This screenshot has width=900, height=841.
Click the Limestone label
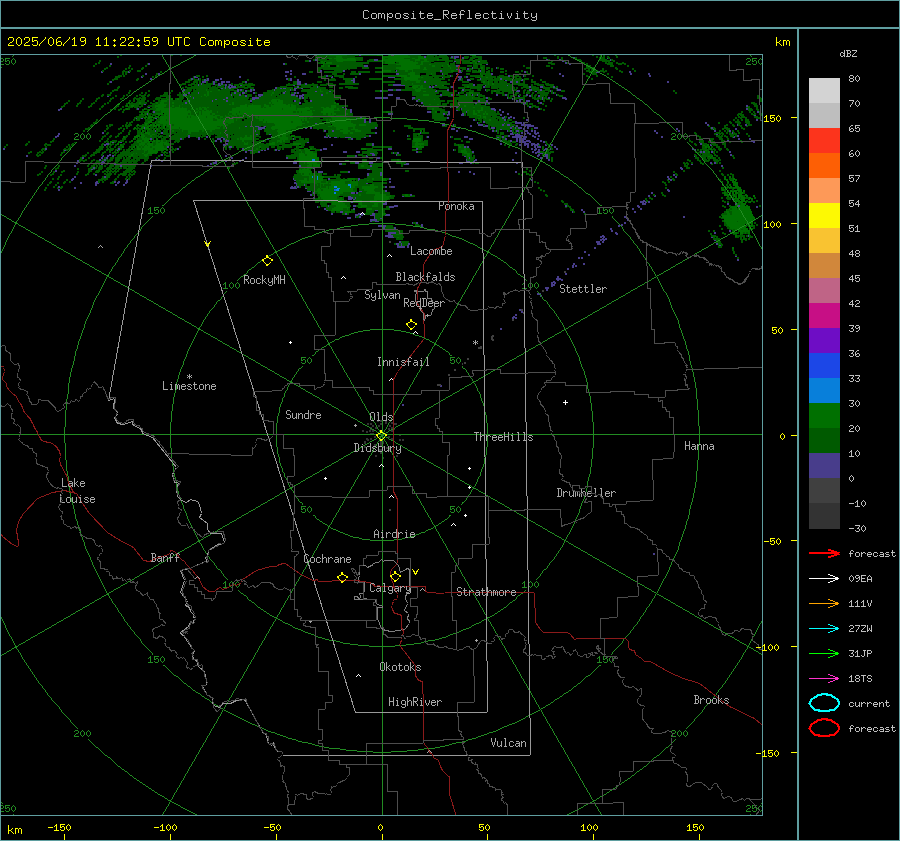click(189, 386)
